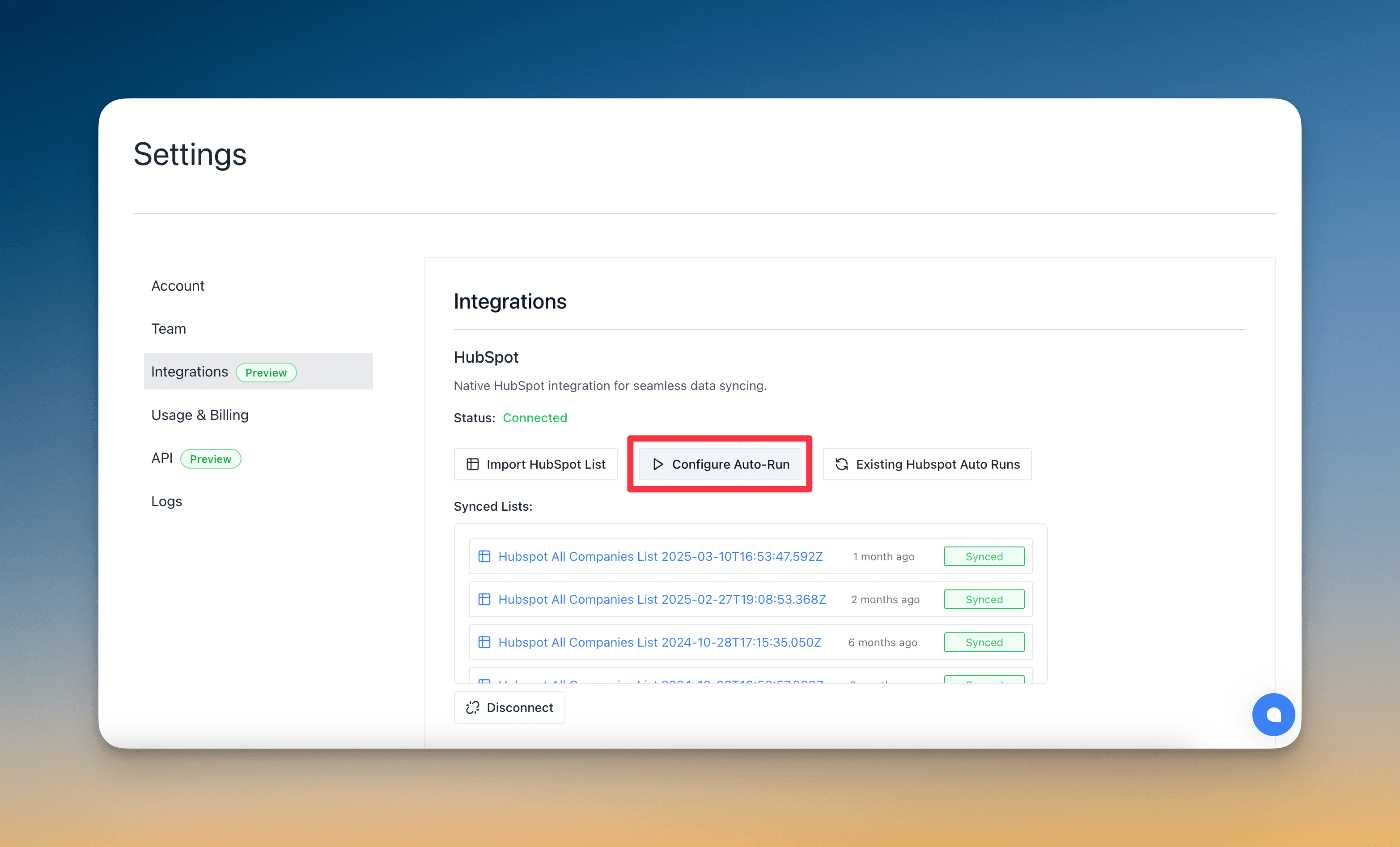The image size is (1400, 847).
Task: Click the play icon inside Configure Auto-Run
Action: tap(658, 464)
